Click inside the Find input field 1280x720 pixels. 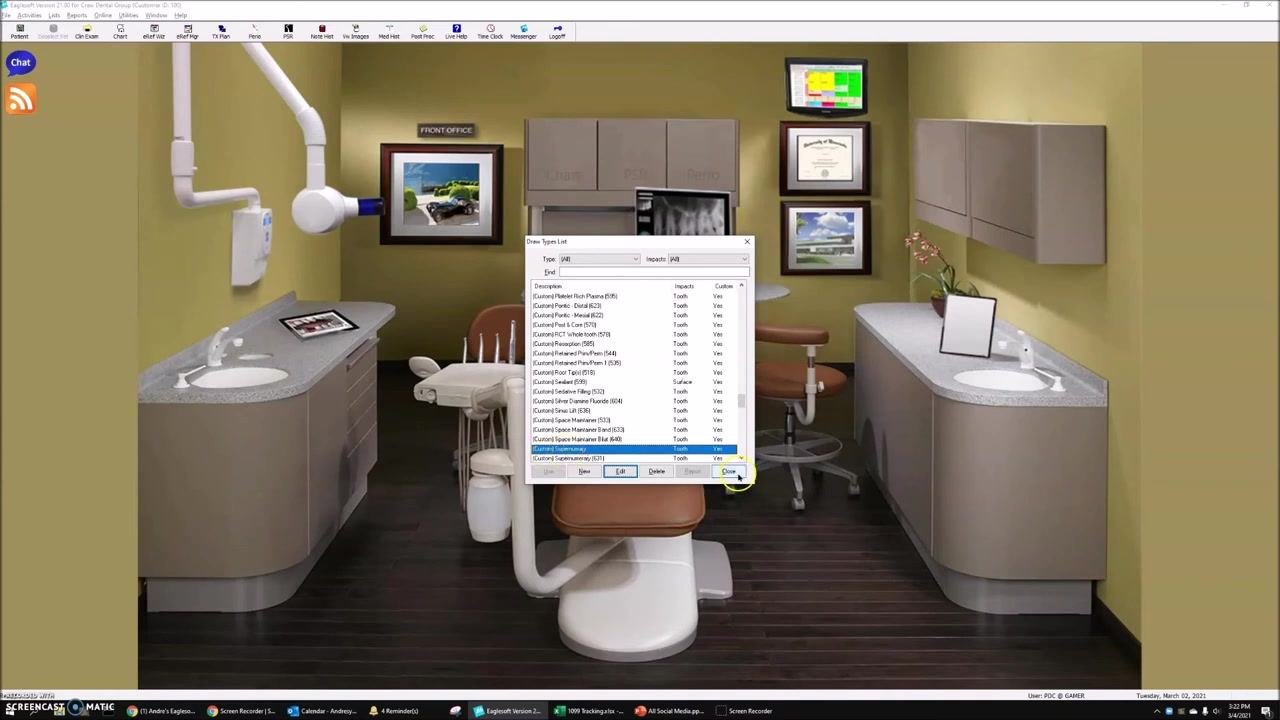(x=653, y=272)
